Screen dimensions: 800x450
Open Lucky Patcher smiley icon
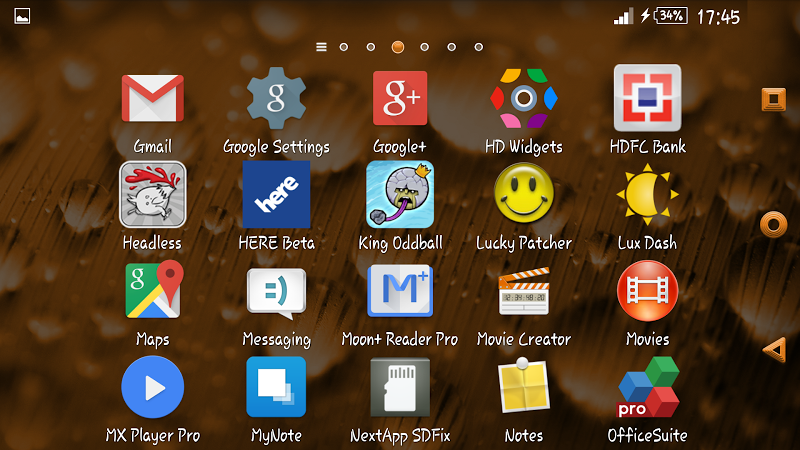(523, 193)
